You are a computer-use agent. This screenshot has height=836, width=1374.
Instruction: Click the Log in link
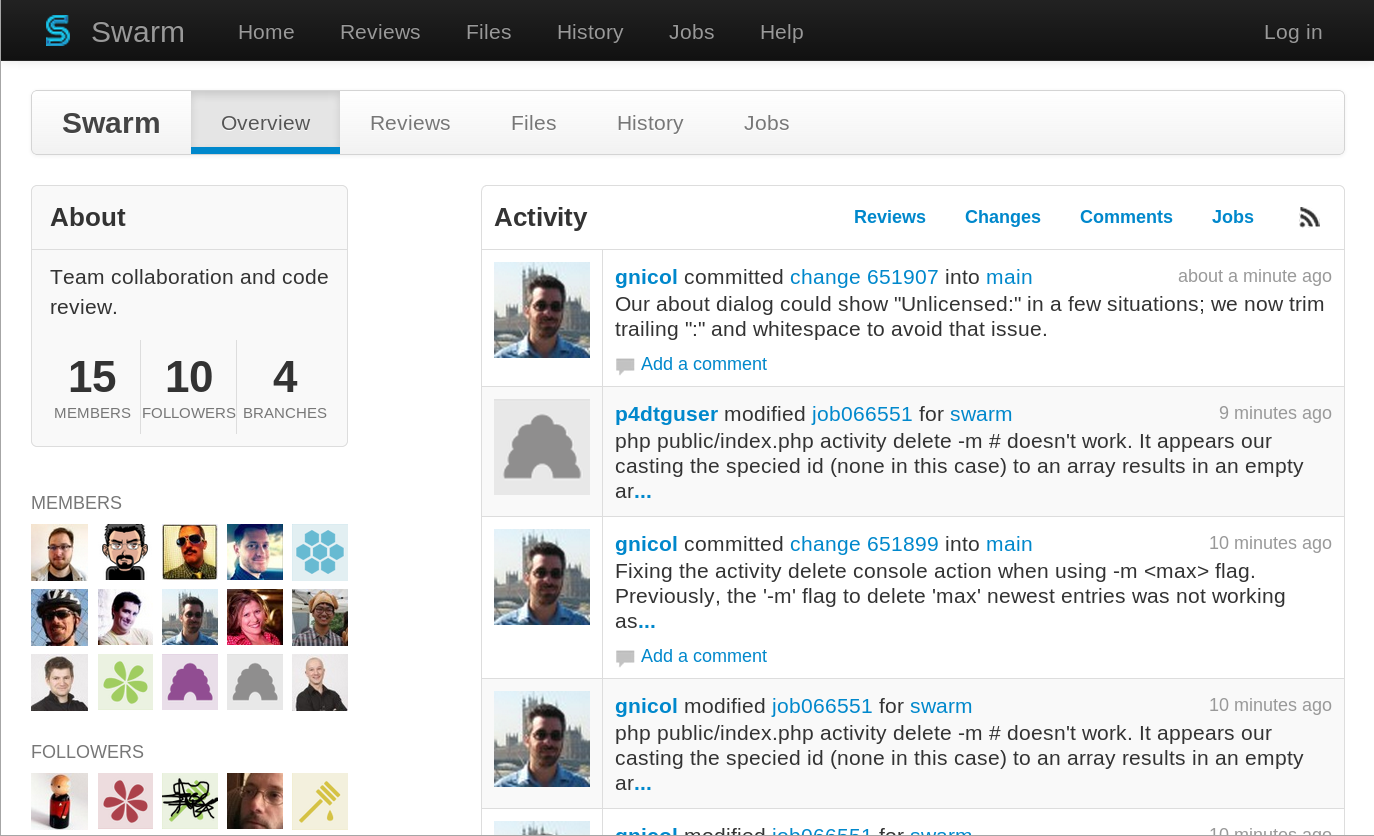click(1292, 32)
